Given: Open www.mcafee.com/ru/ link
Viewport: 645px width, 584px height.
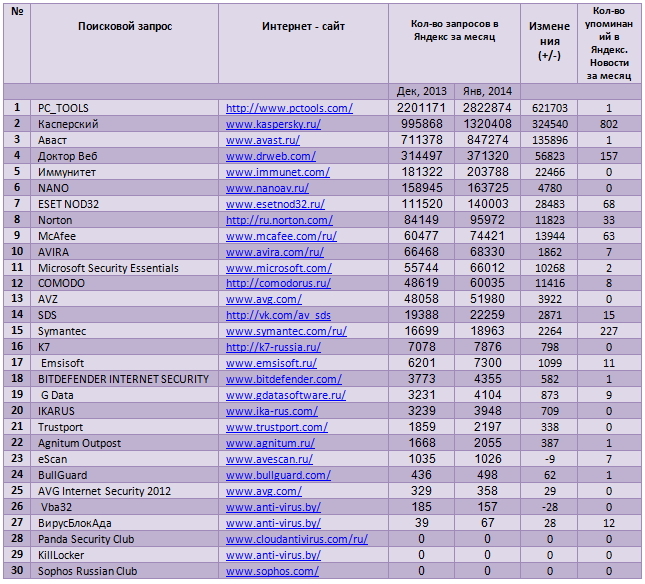Looking at the screenshot, I should pos(281,236).
